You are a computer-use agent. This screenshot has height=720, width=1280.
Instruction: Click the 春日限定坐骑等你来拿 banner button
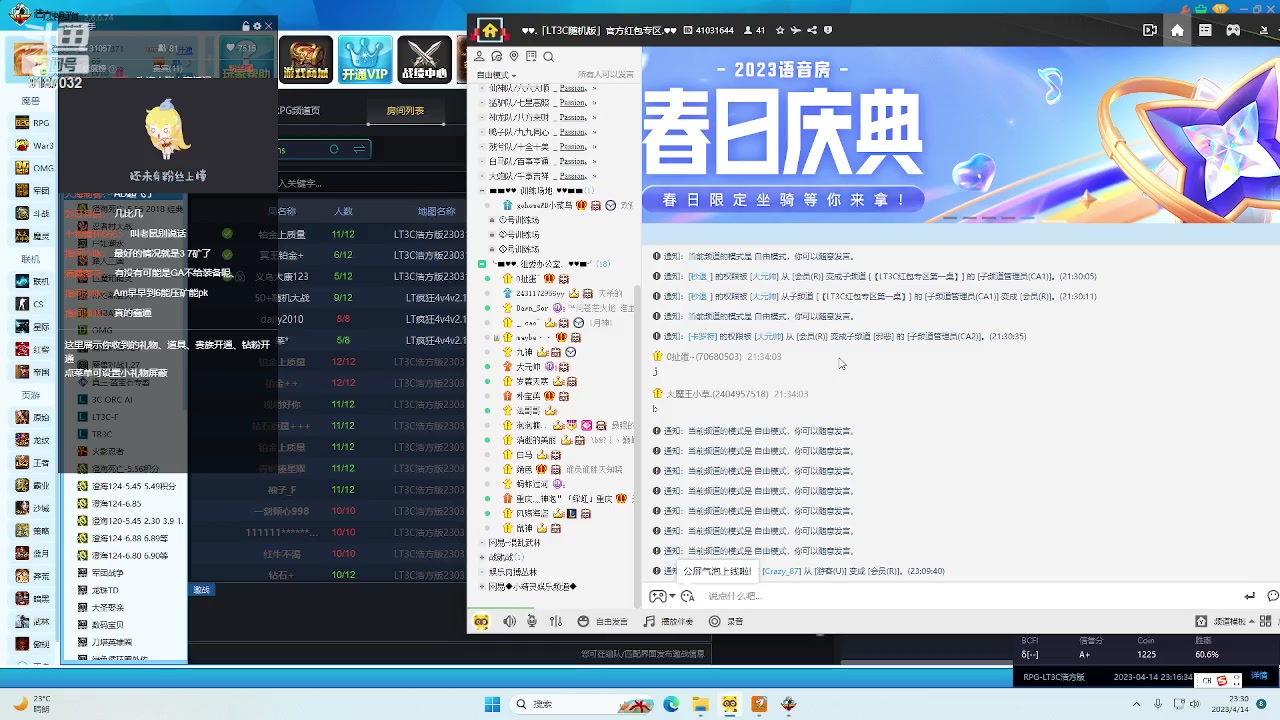784,200
